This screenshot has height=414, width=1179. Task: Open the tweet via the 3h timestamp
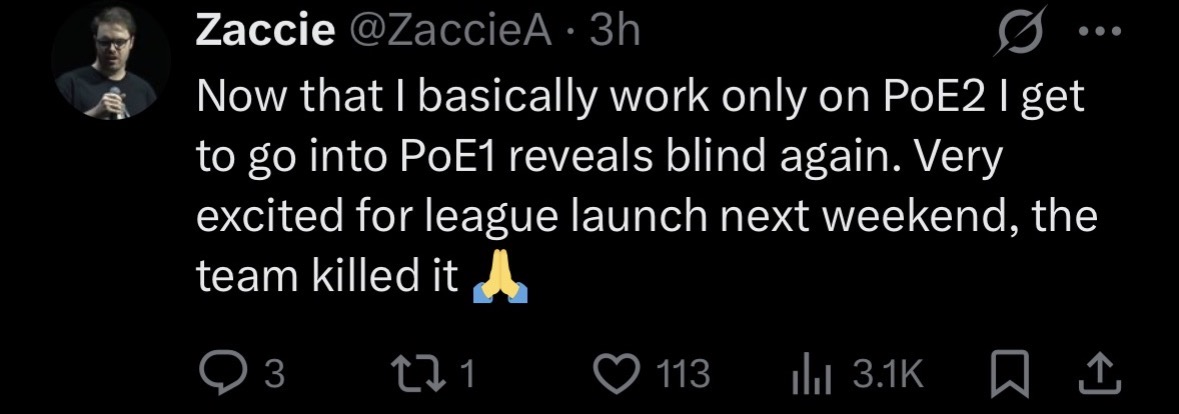coord(615,33)
